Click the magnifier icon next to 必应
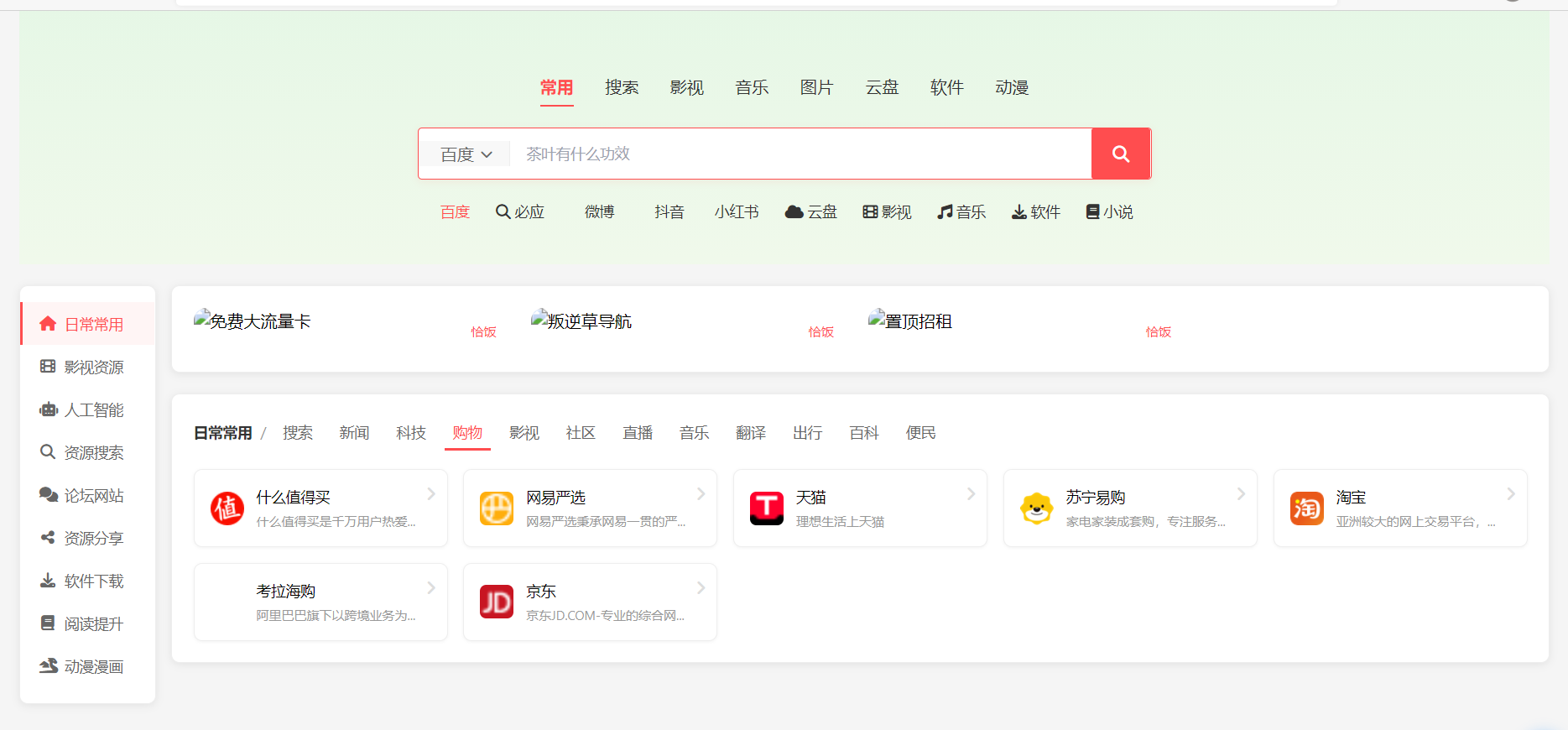 coord(503,212)
